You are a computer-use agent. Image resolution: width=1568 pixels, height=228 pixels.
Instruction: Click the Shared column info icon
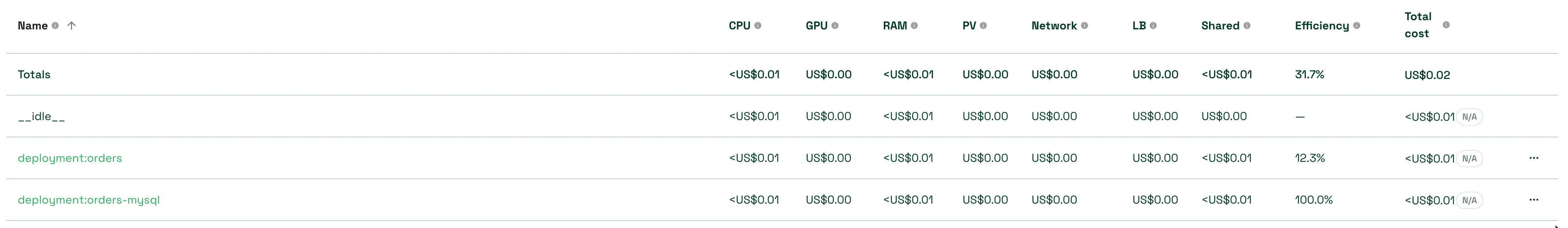coord(1247,25)
